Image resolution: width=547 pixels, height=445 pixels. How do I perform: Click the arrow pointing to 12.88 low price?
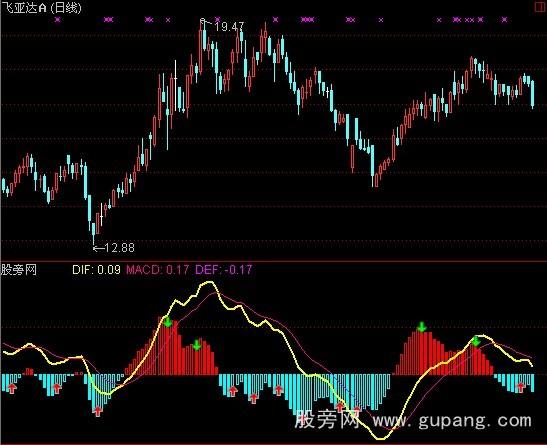98,248
